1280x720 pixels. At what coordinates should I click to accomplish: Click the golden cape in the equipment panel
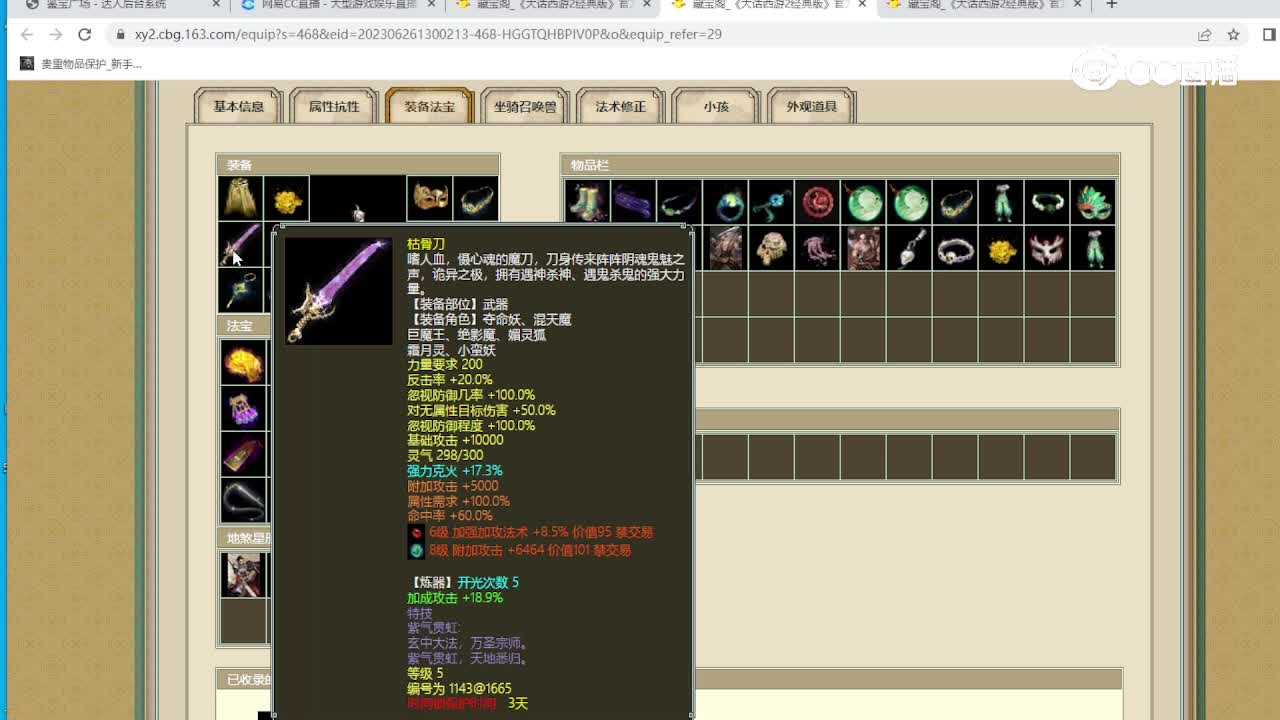point(240,198)
